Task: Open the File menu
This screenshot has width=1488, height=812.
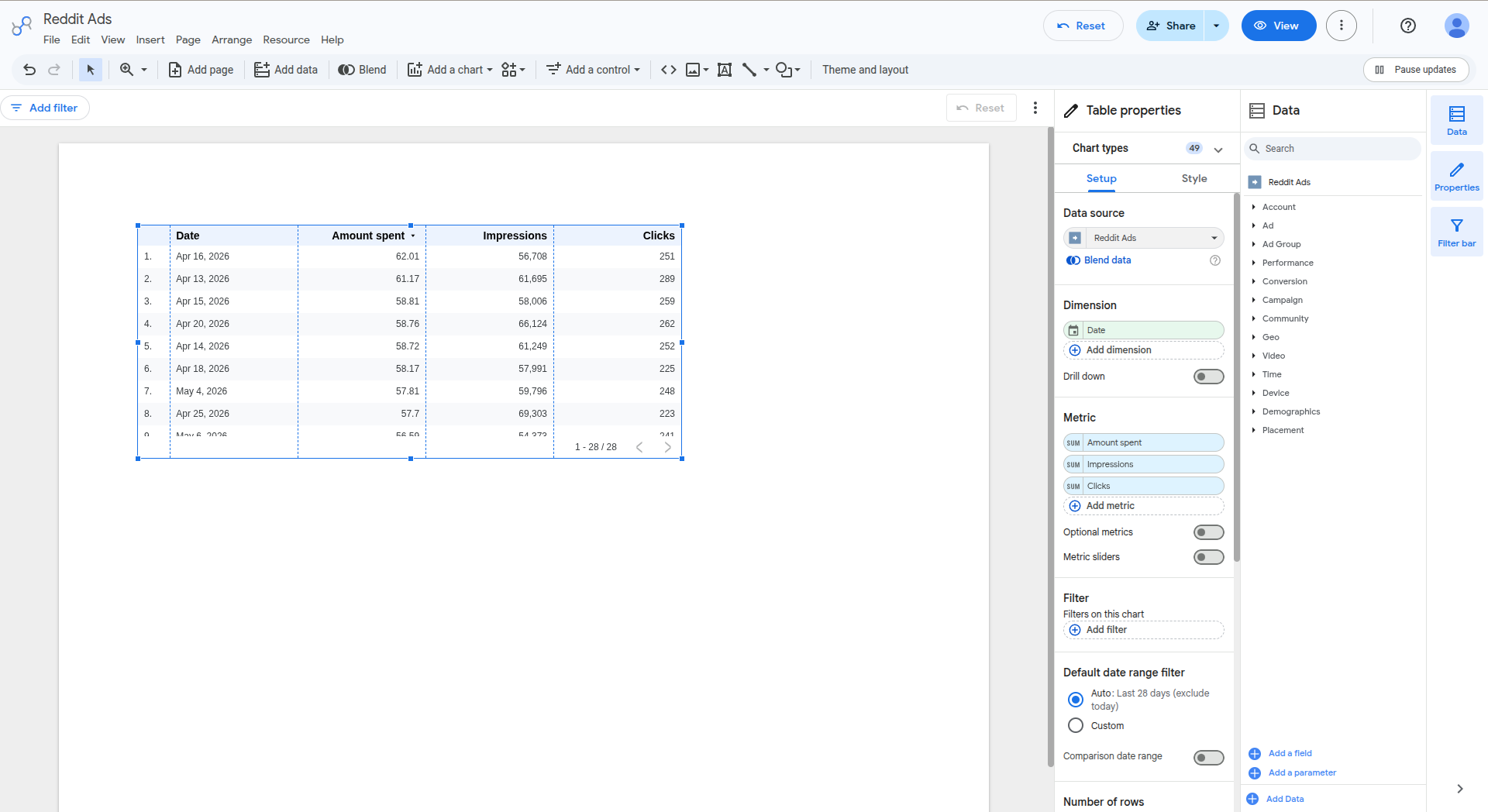Action: [x=52, y=40]
